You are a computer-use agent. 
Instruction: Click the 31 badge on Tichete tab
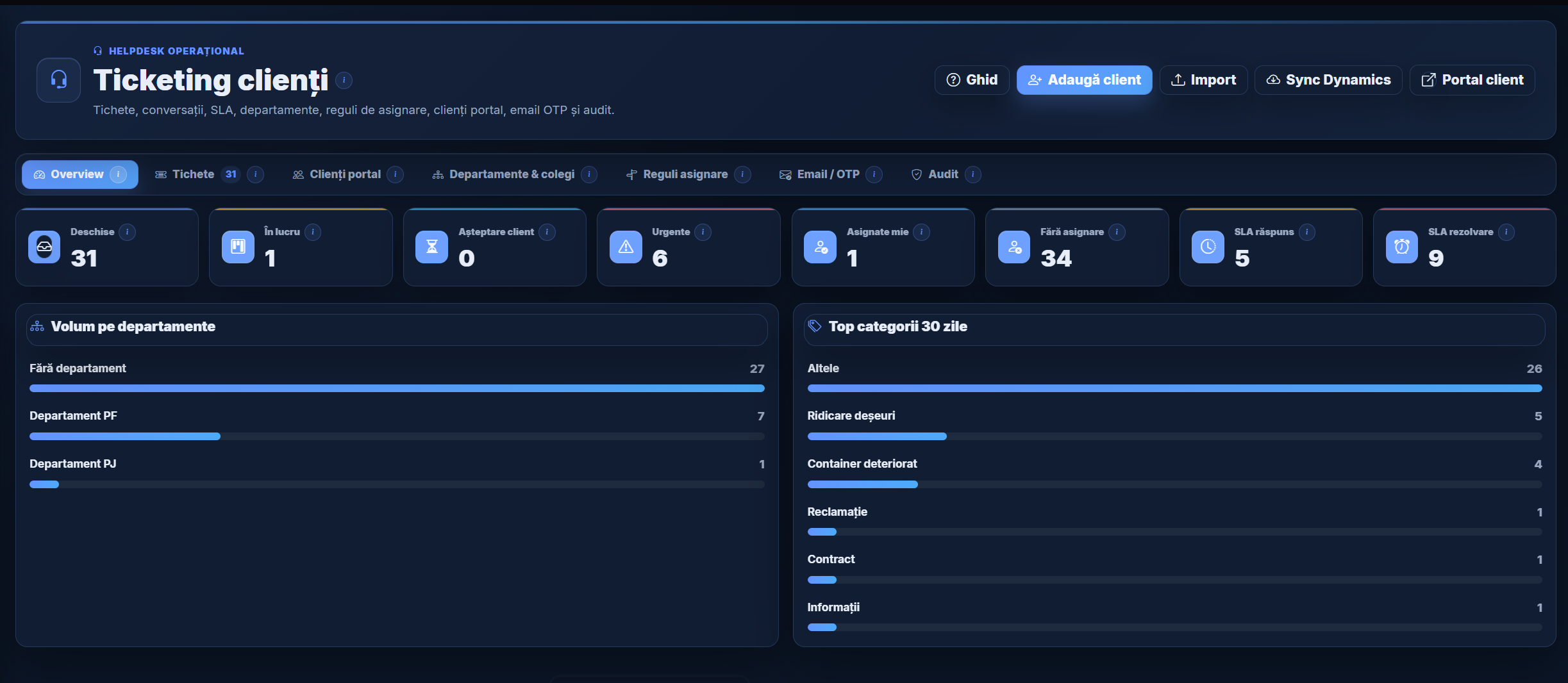(231, 174)
